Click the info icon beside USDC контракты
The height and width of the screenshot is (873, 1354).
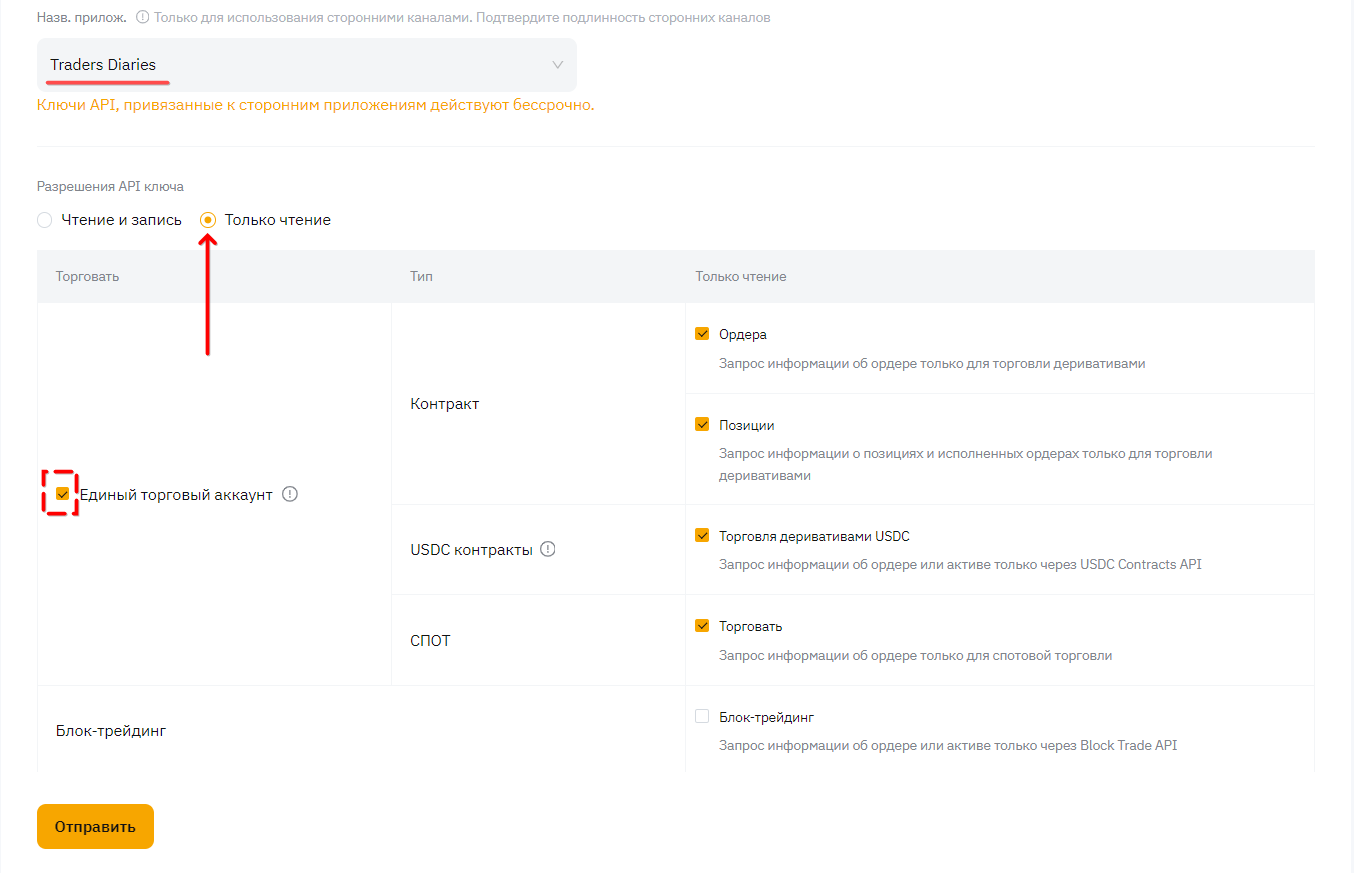tap(547, 549)
